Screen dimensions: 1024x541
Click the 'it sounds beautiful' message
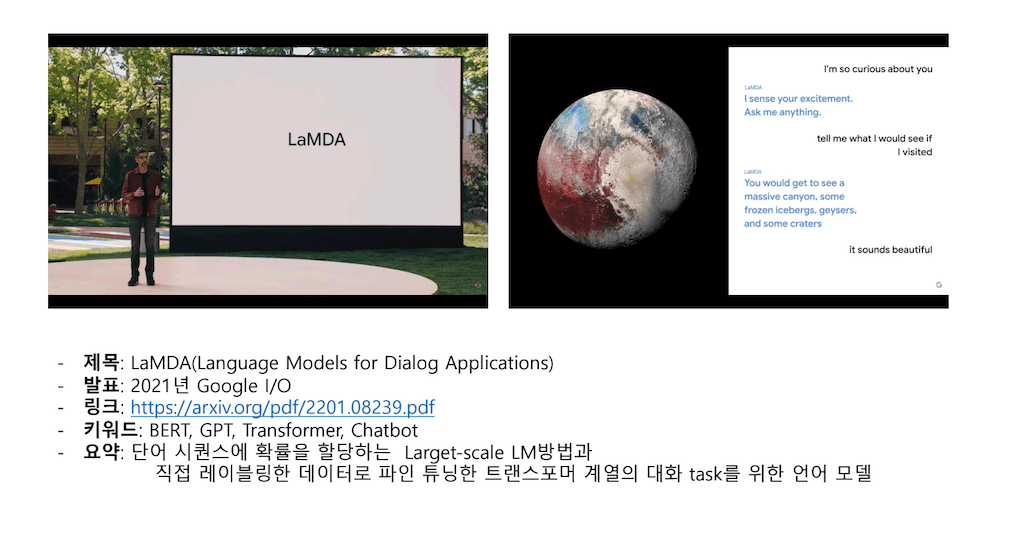[x=890, y=250]
